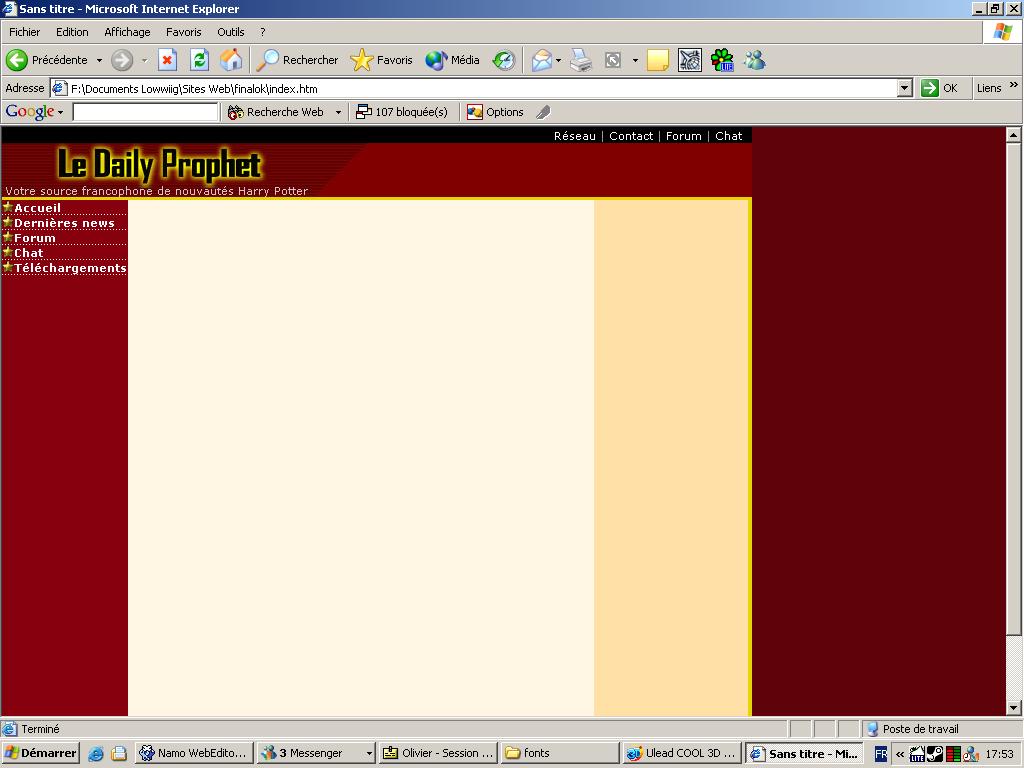Open the Forward button history dropdown arrow
The width and height of the screenshot is (1024, 768).
[144, 60]
